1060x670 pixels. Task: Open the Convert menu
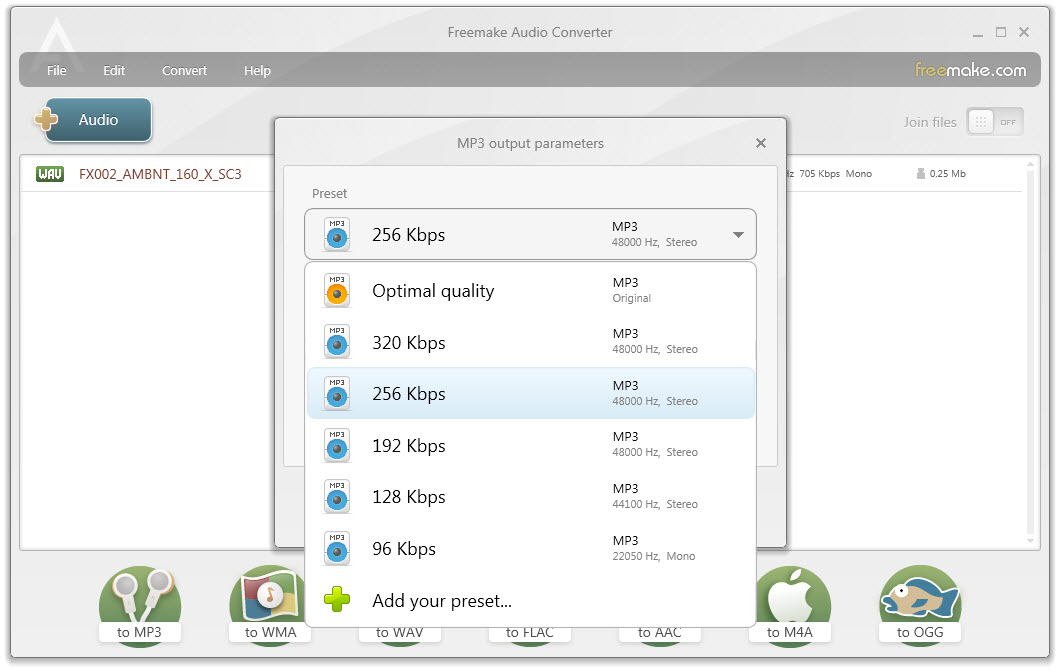click(x=184, y=70)
